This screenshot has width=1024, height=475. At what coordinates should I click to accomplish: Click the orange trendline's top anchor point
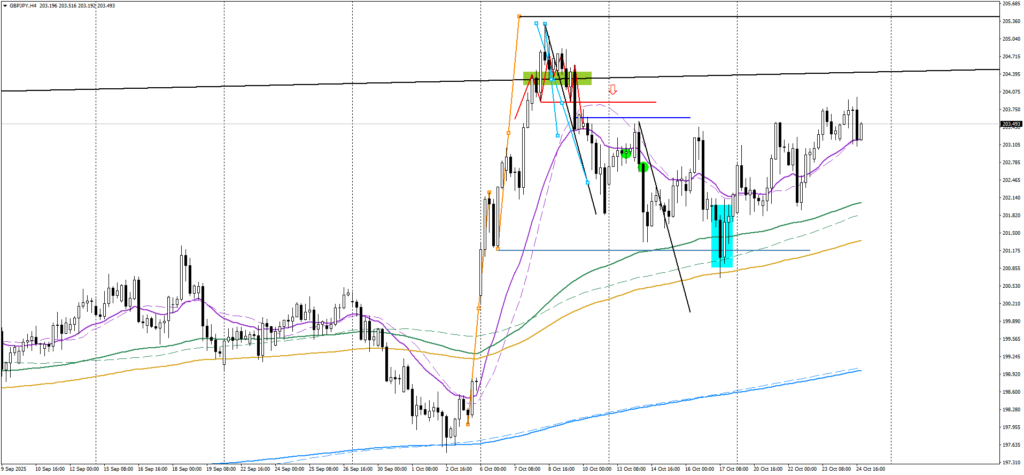click(519, 16)
